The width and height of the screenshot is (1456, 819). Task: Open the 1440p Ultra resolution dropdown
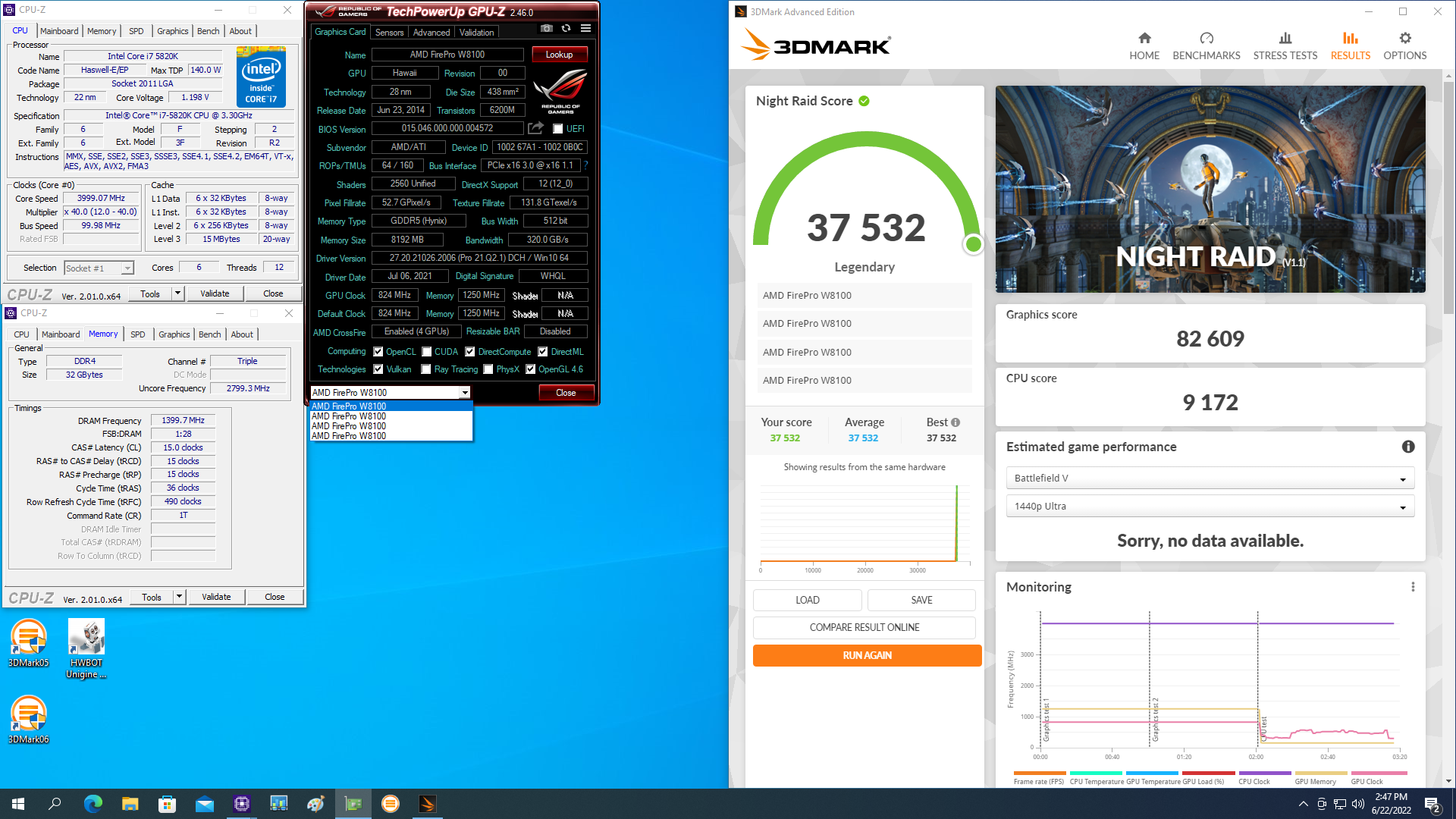point(1210,507)
